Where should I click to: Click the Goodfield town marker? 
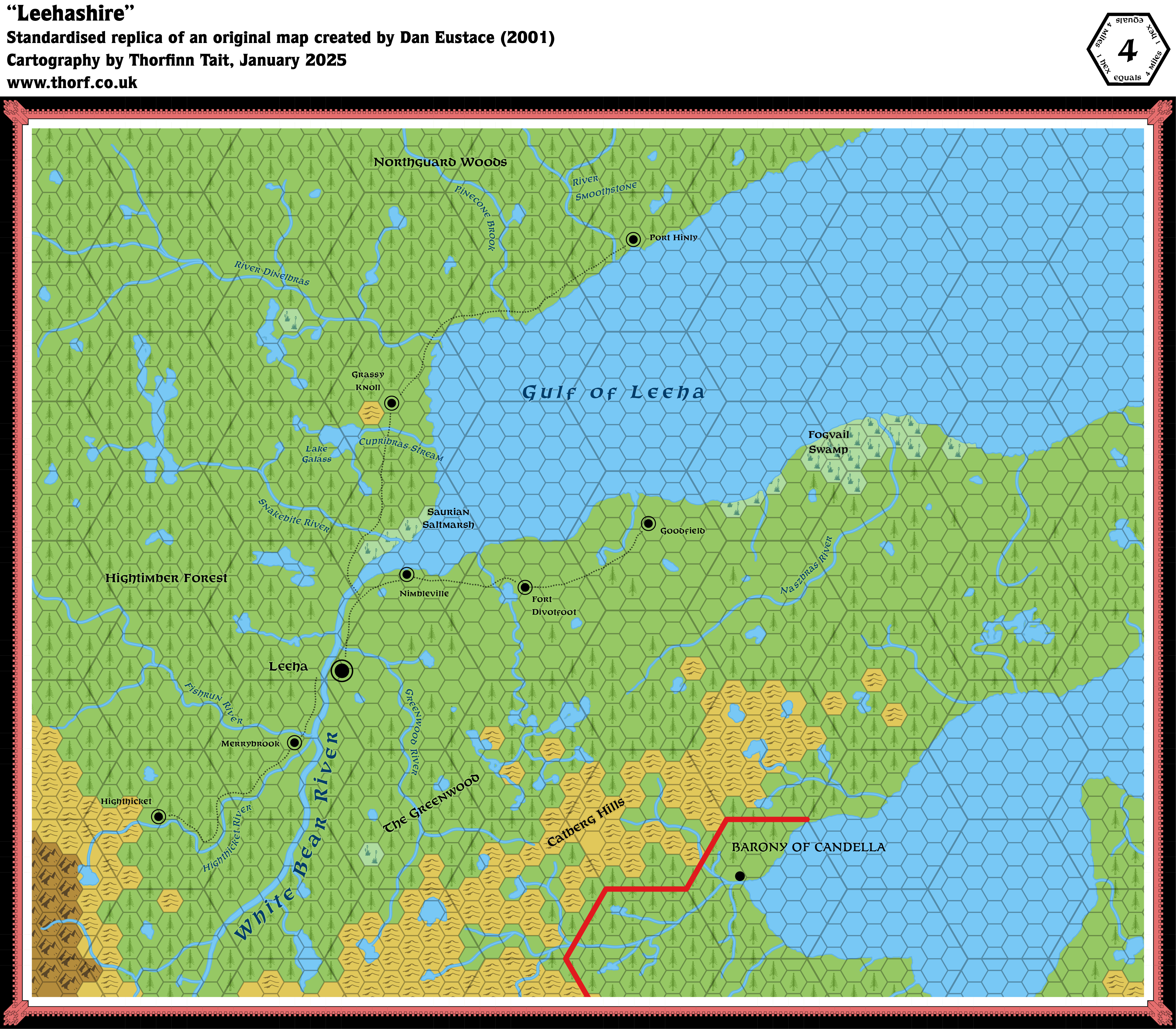pos(648,523)
